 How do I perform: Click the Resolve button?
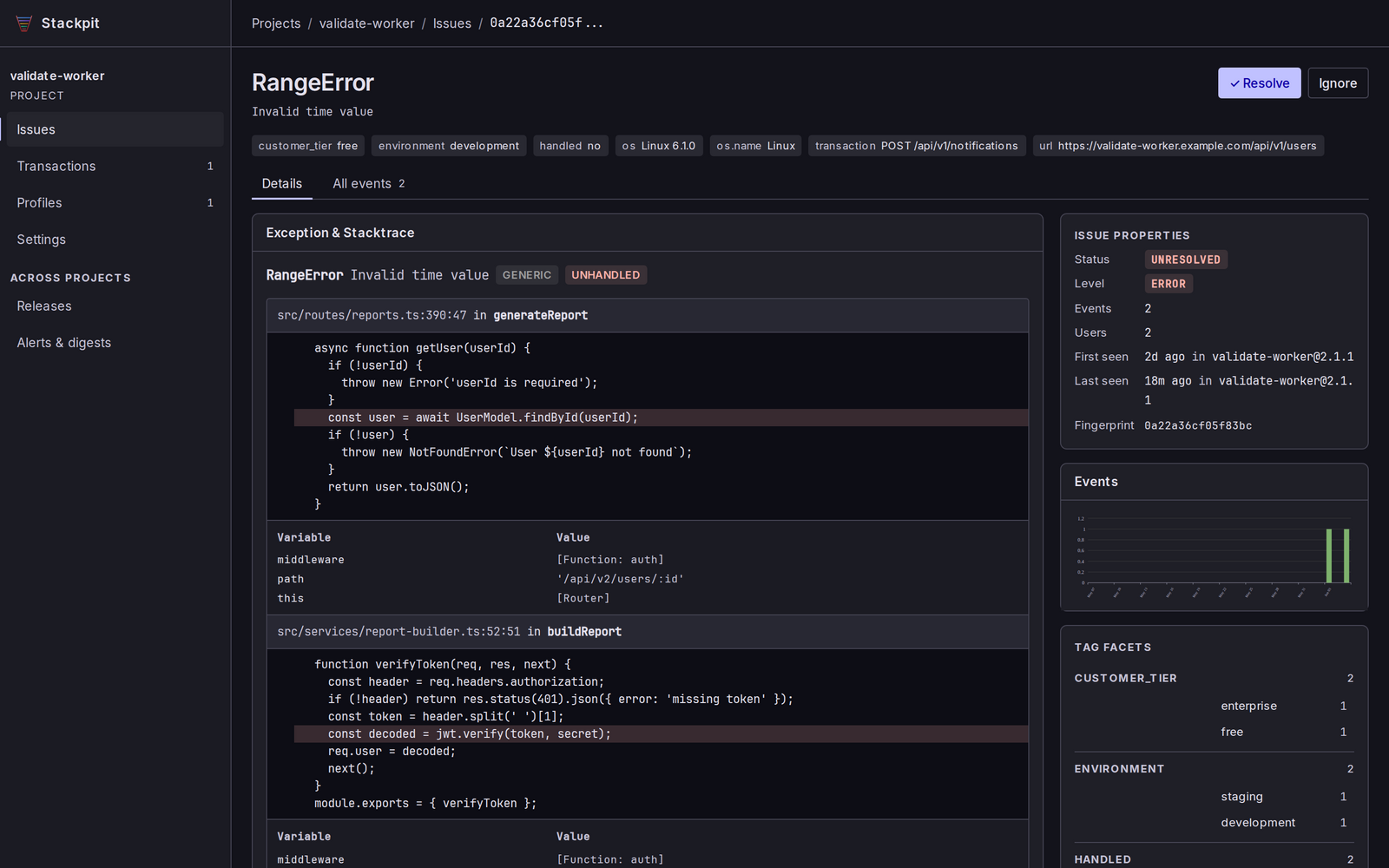tap(1259, 83)
